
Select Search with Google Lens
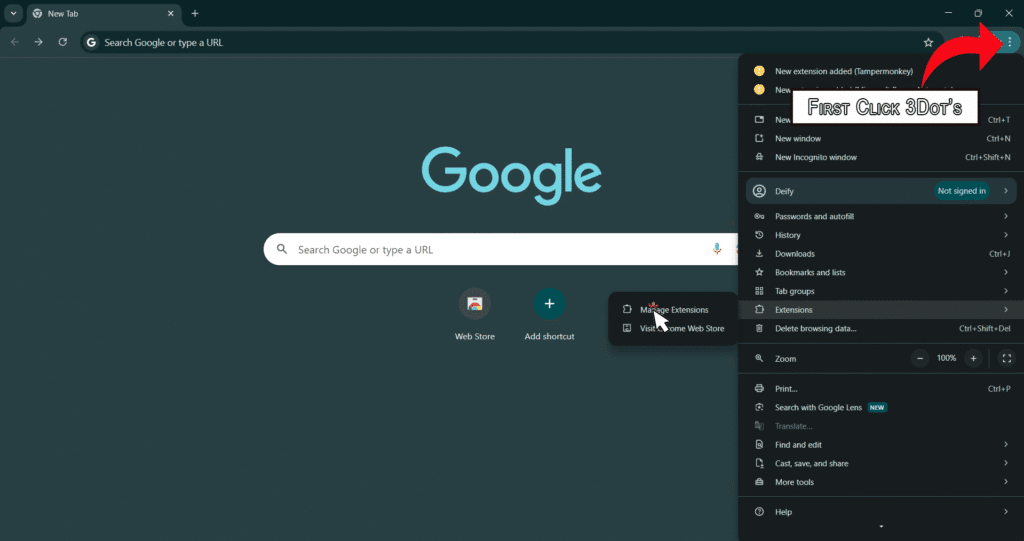[x=881, y=408]
